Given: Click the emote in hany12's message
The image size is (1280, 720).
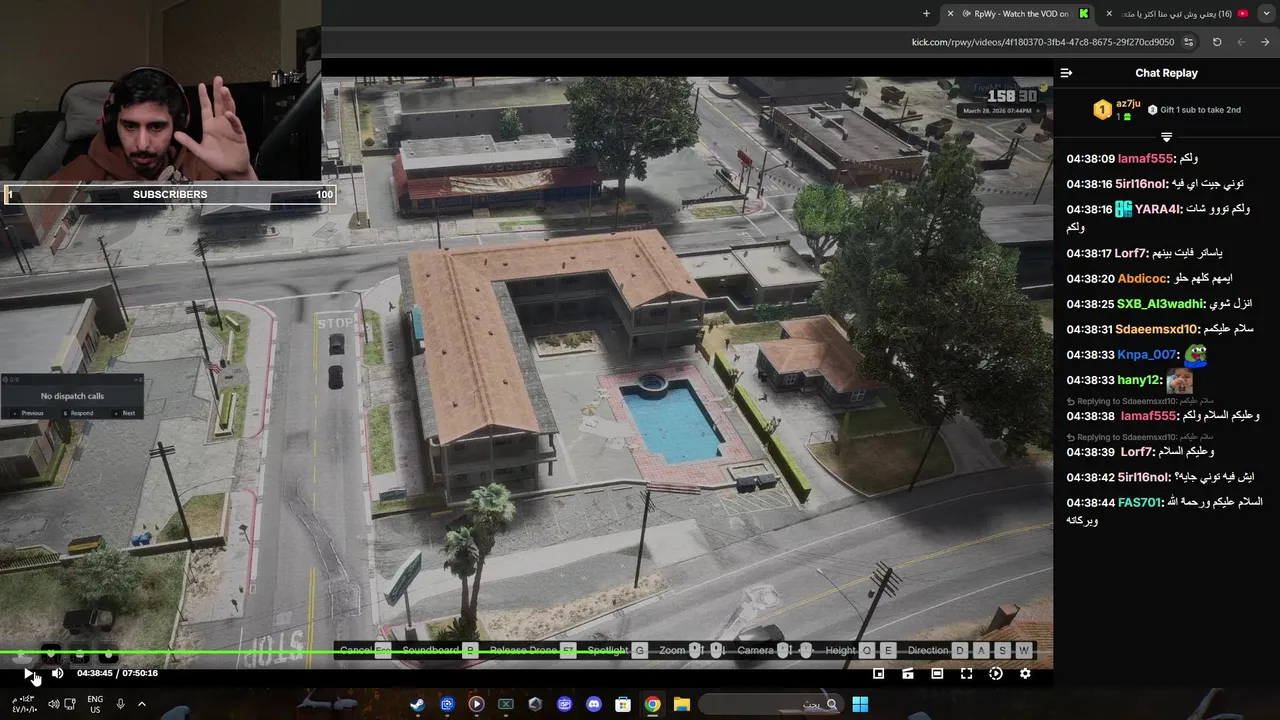Looking at the screenshot, I should click(x=1180, y=380).
